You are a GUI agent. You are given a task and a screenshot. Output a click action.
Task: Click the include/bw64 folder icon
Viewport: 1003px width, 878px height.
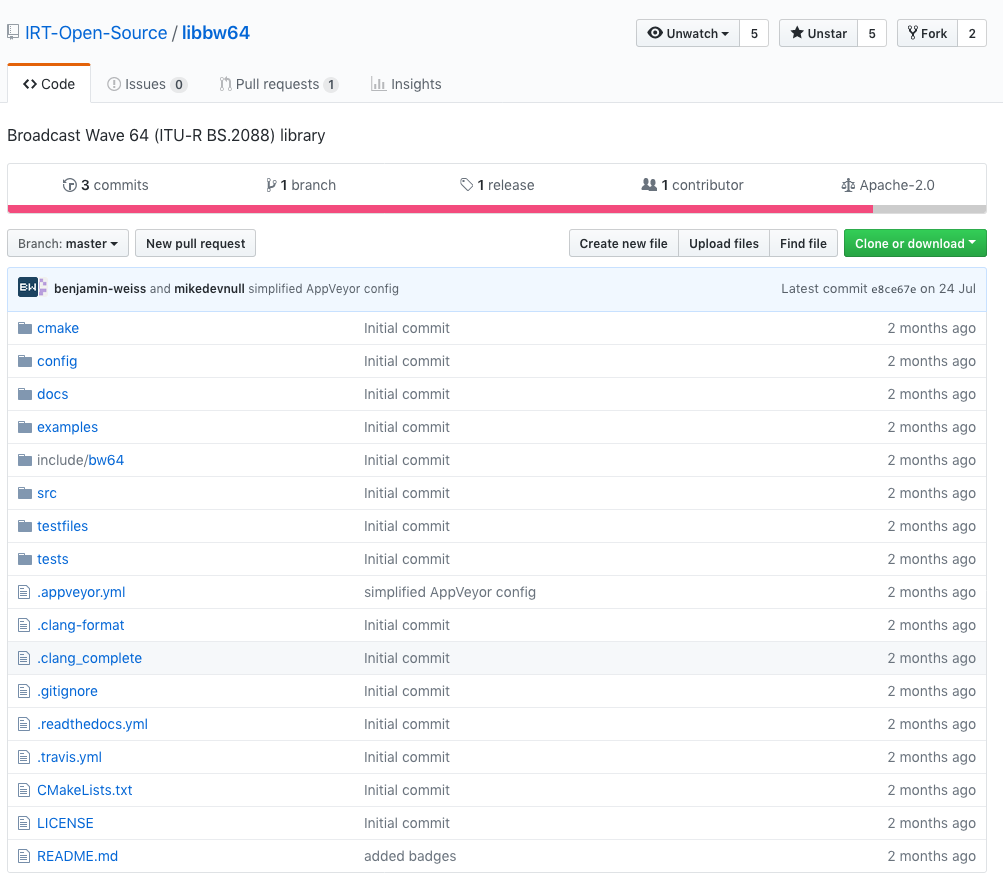click(25, 460)
